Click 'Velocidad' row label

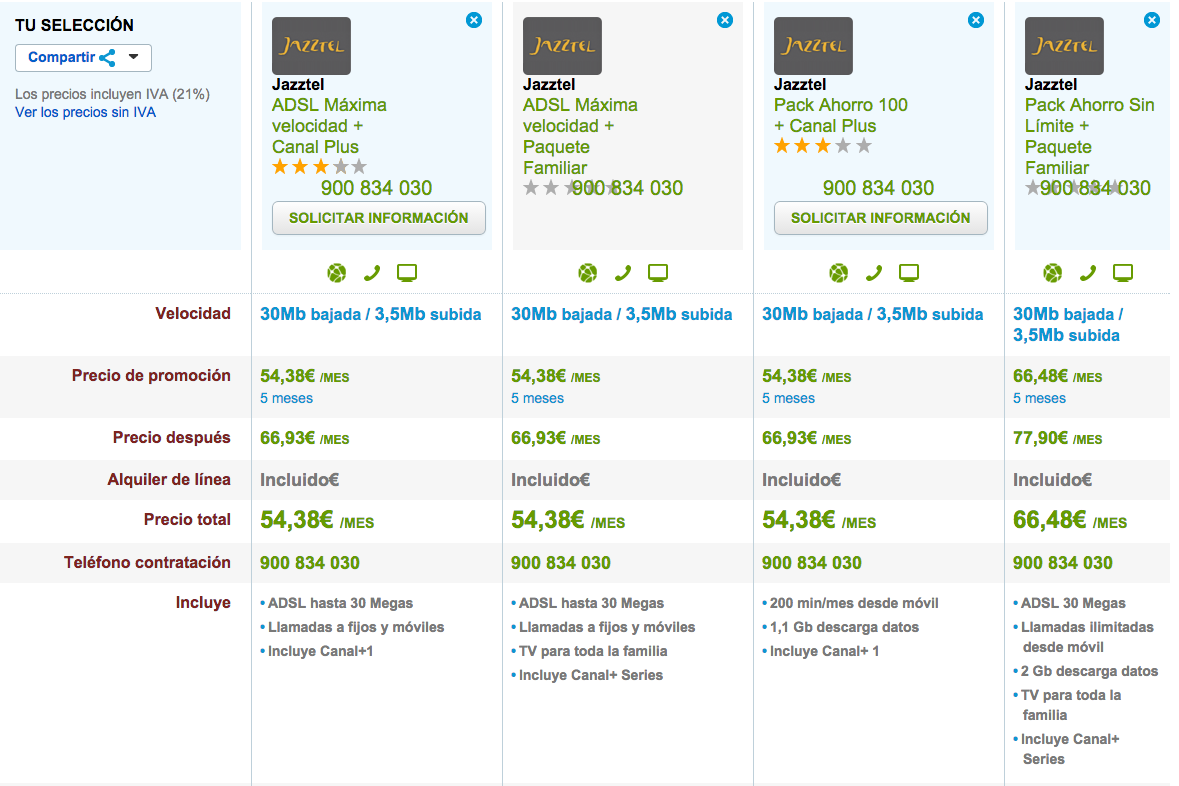pyautogui.click(x=192, y=314)
